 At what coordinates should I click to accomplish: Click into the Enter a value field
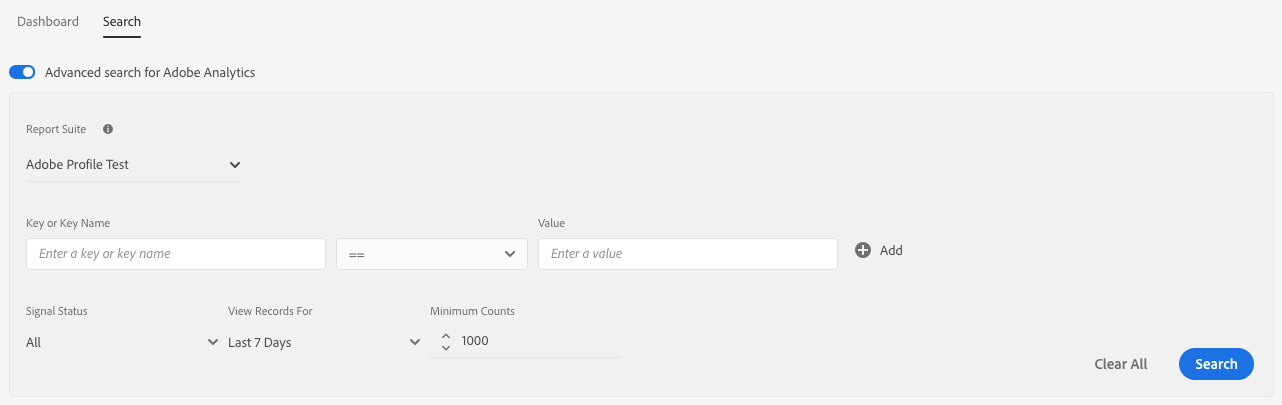(x=687, y=254)
